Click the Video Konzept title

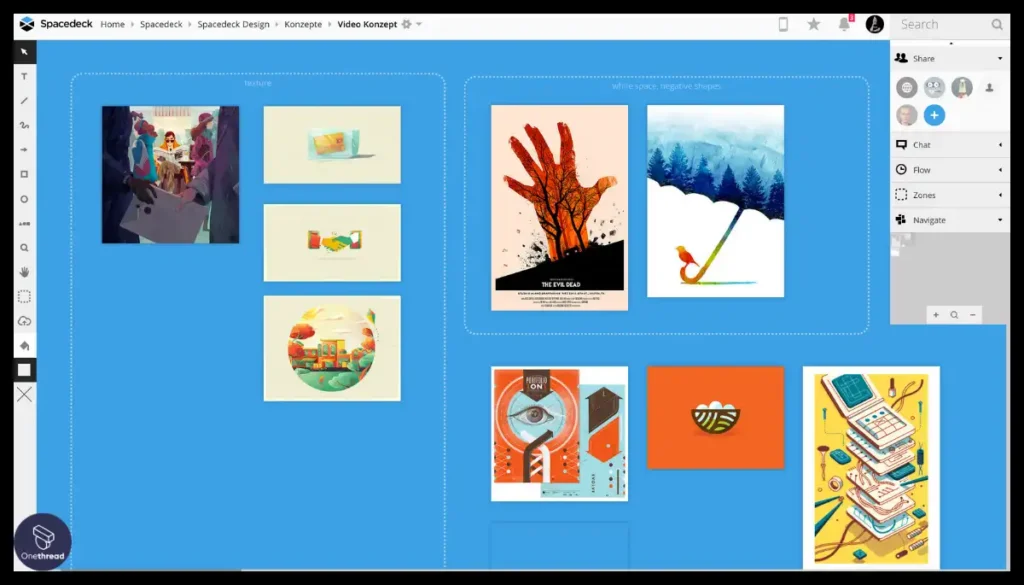367,24
